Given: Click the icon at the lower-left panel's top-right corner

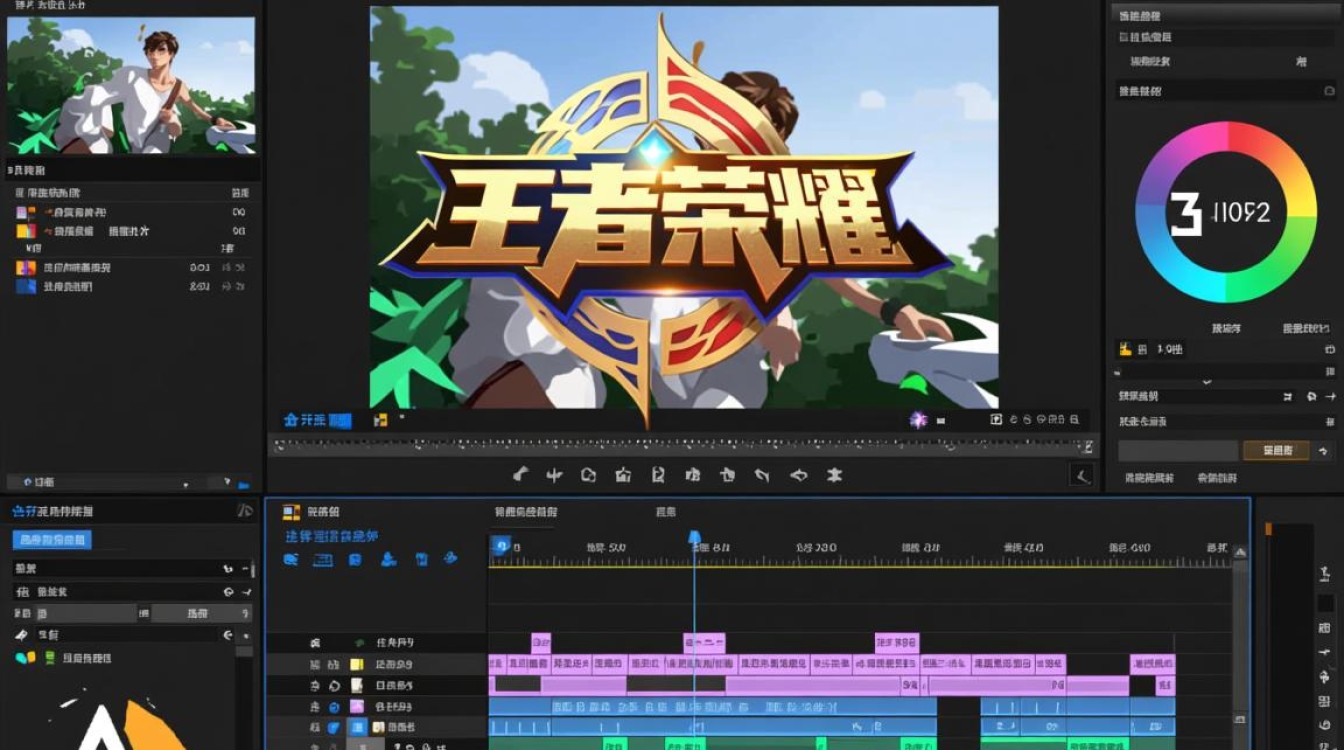Looking at the screenshot, I should coord(245,511).
